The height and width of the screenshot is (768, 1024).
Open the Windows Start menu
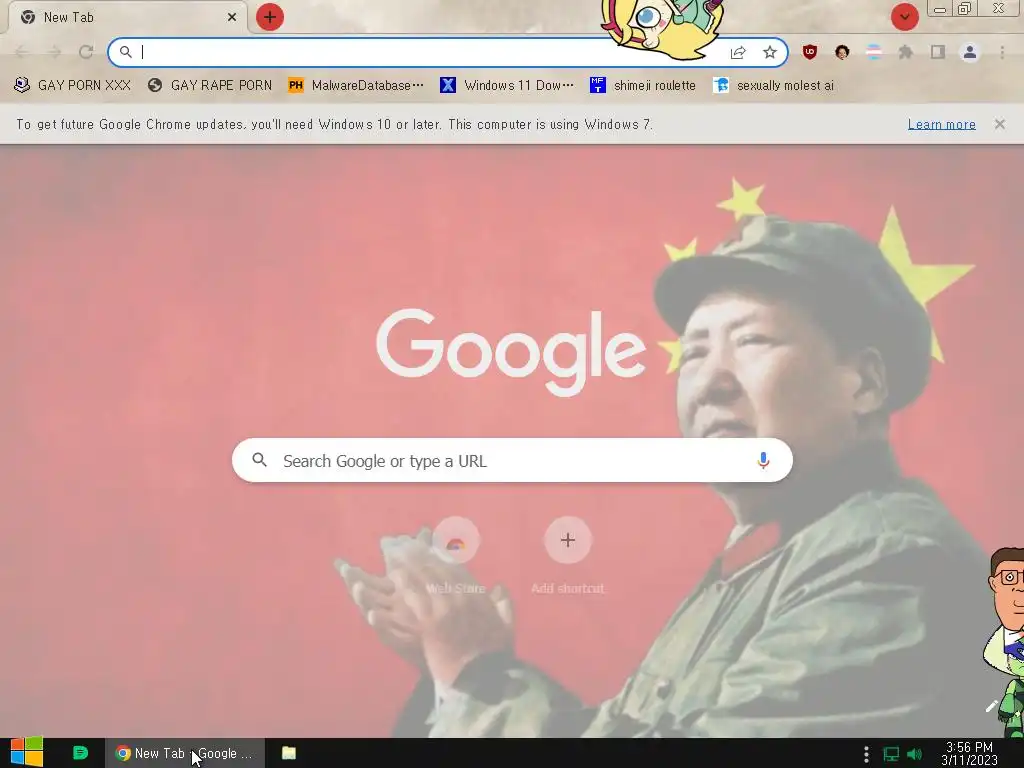click(27, 753)
